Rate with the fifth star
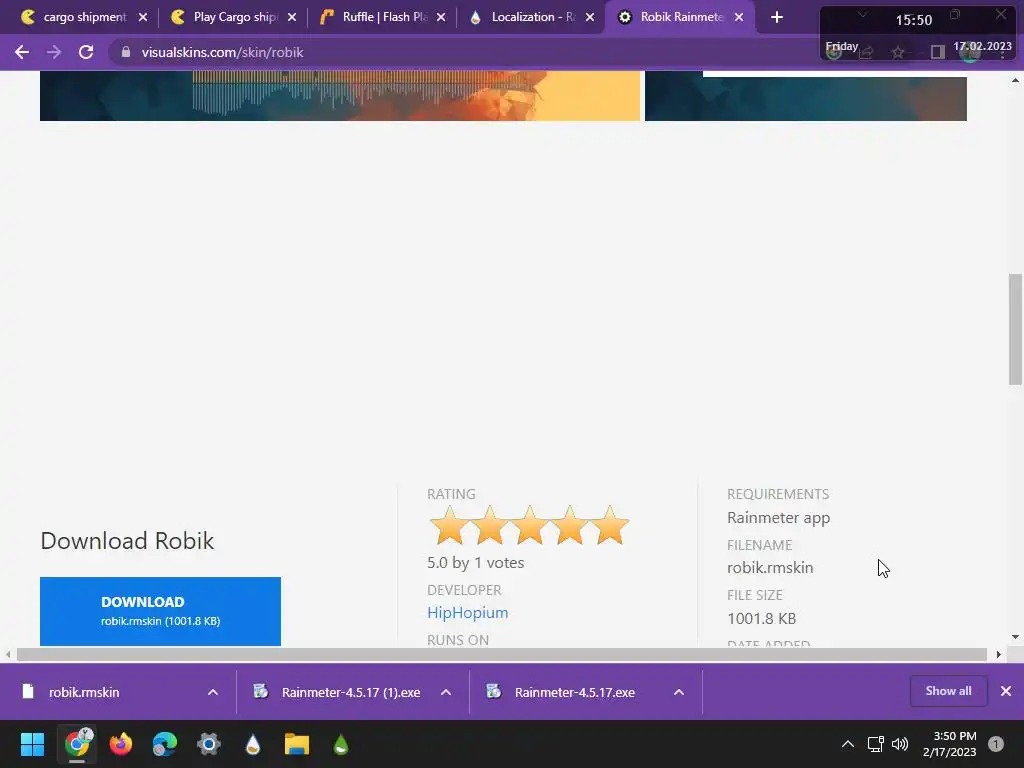 pos(609,526)
